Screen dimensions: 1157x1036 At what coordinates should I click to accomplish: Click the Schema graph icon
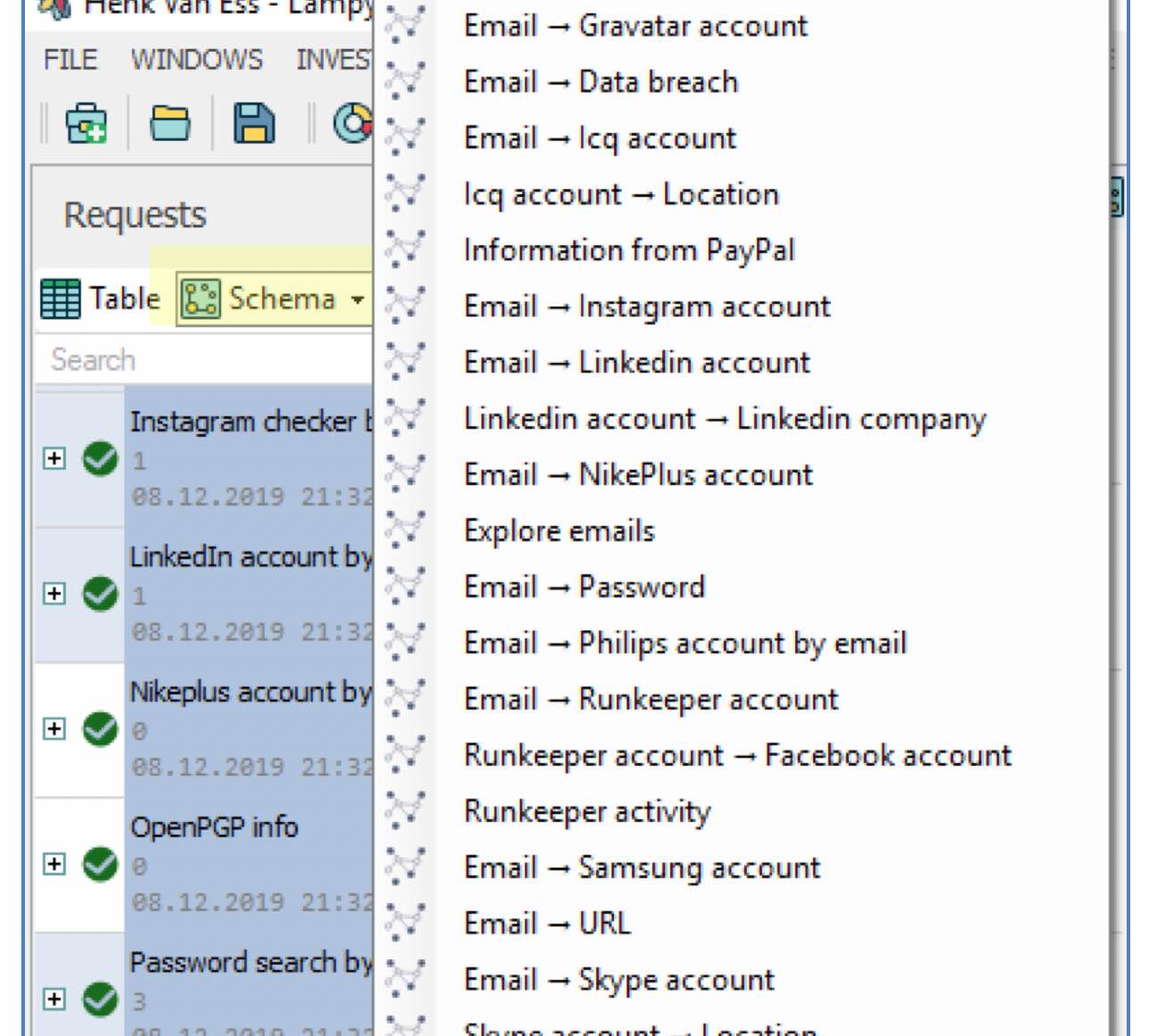pyautogui.click(x=201, y=299)
